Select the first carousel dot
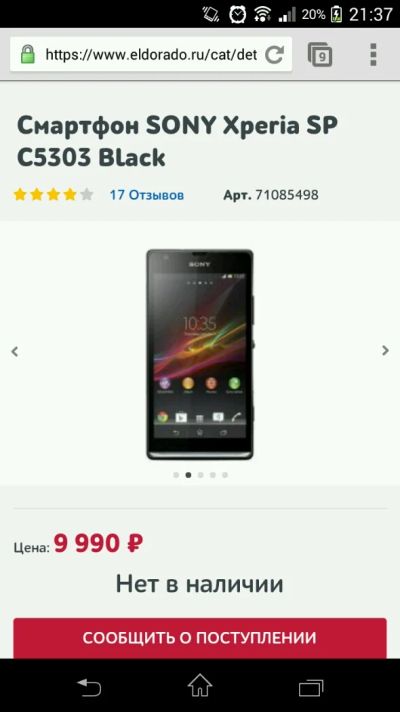Viewport: 400px width, 712px height. coord(176,475)
